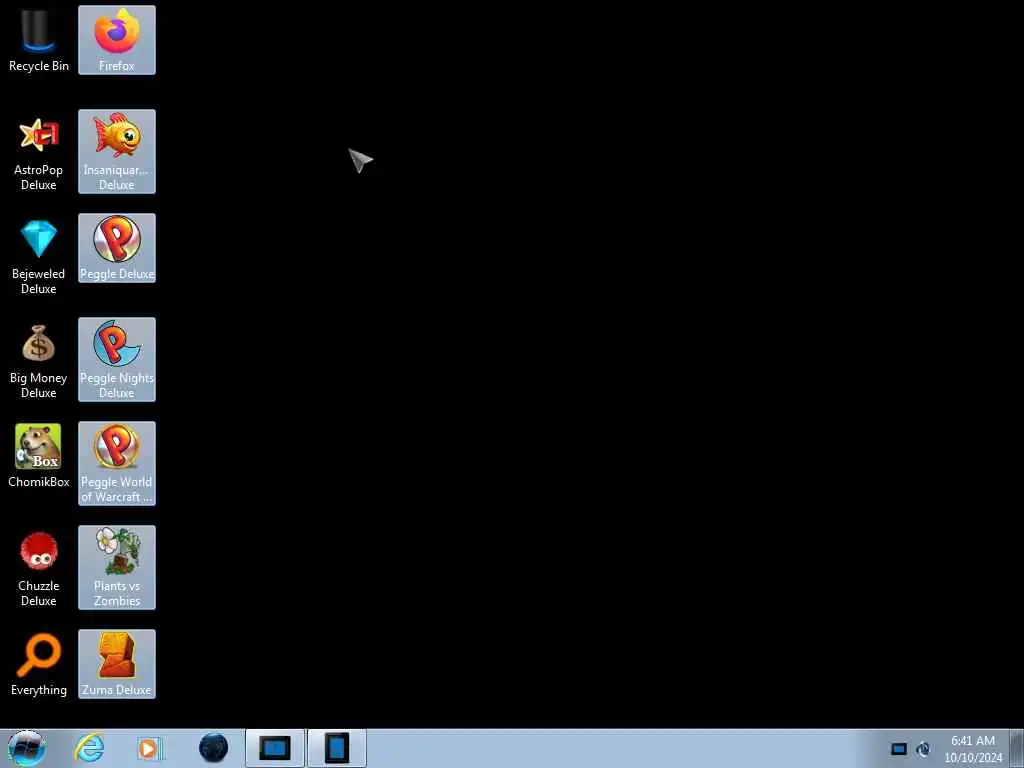Select the Bejeweled Deluxe diamond icon
This screenshot has width=1024, height=768.
[39, 255]
